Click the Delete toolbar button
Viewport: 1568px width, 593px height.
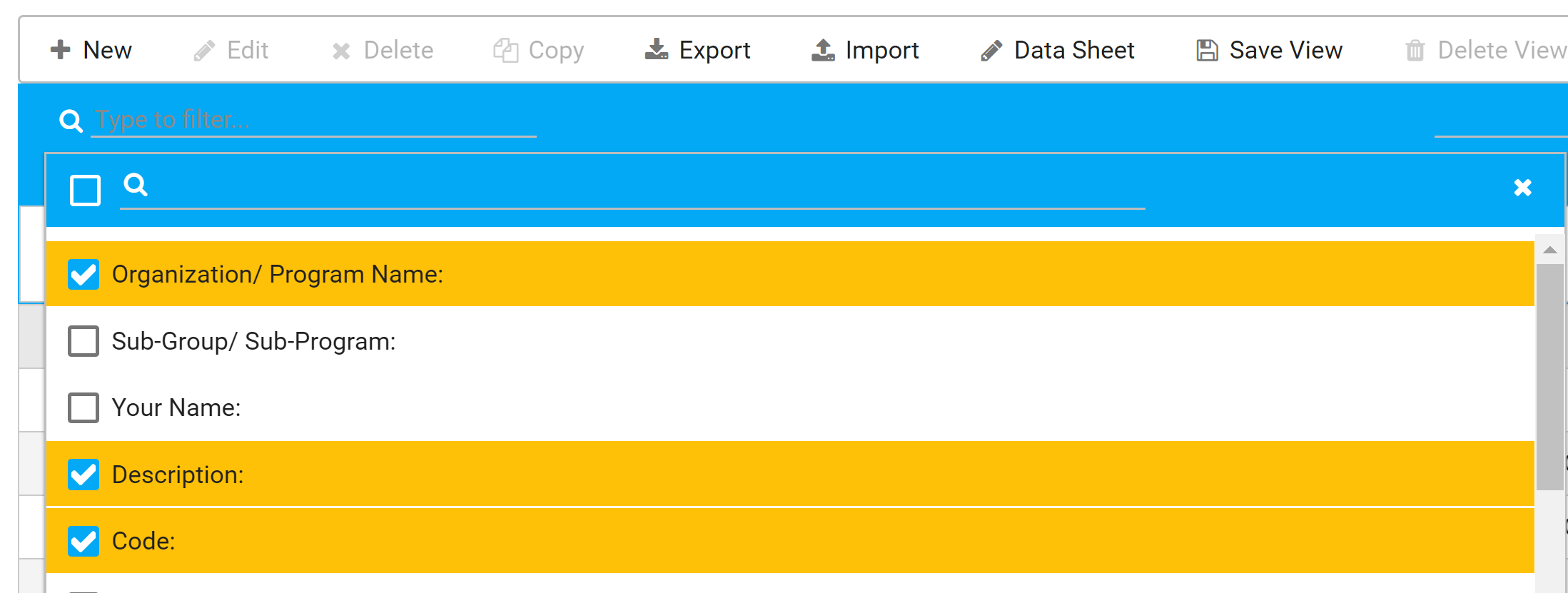pos(383,50)
